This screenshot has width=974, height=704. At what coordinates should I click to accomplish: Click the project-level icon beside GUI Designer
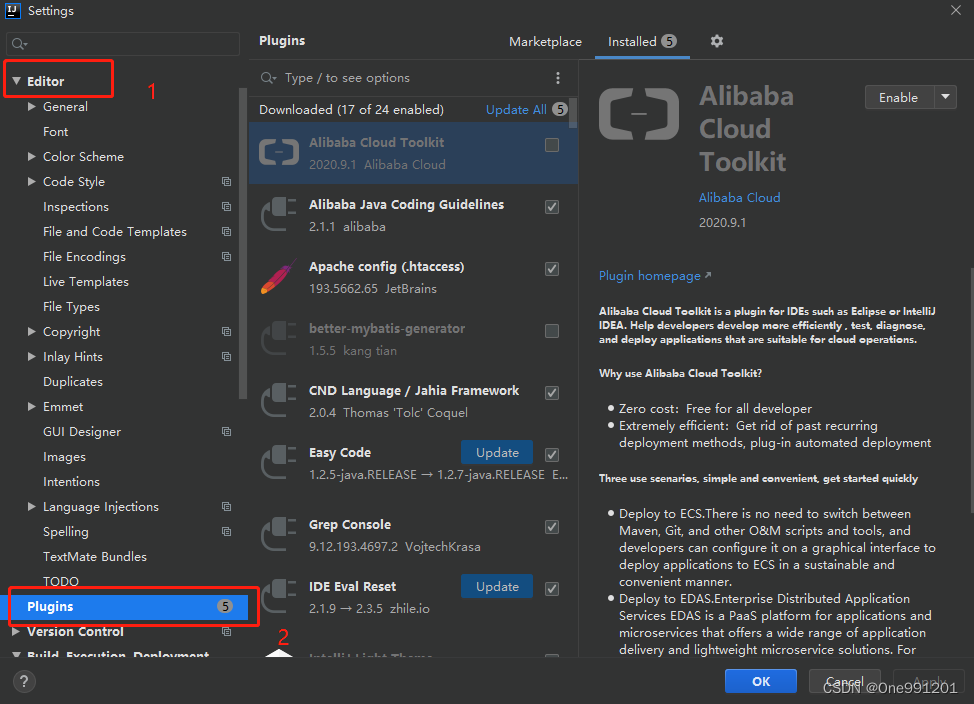(227, 432)
